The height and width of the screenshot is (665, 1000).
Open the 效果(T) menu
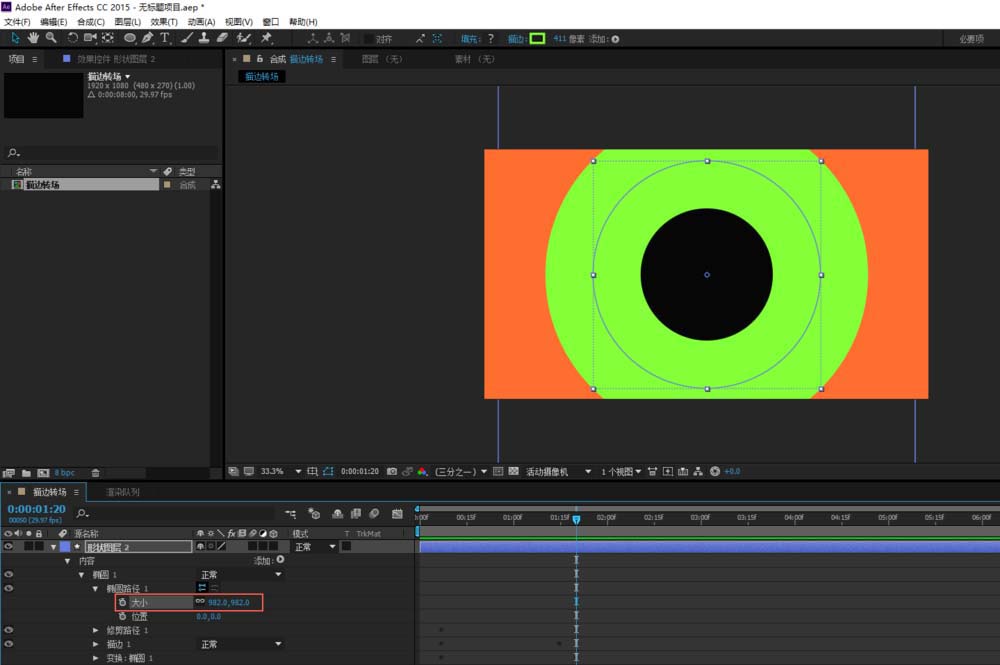tap(164, 22)
